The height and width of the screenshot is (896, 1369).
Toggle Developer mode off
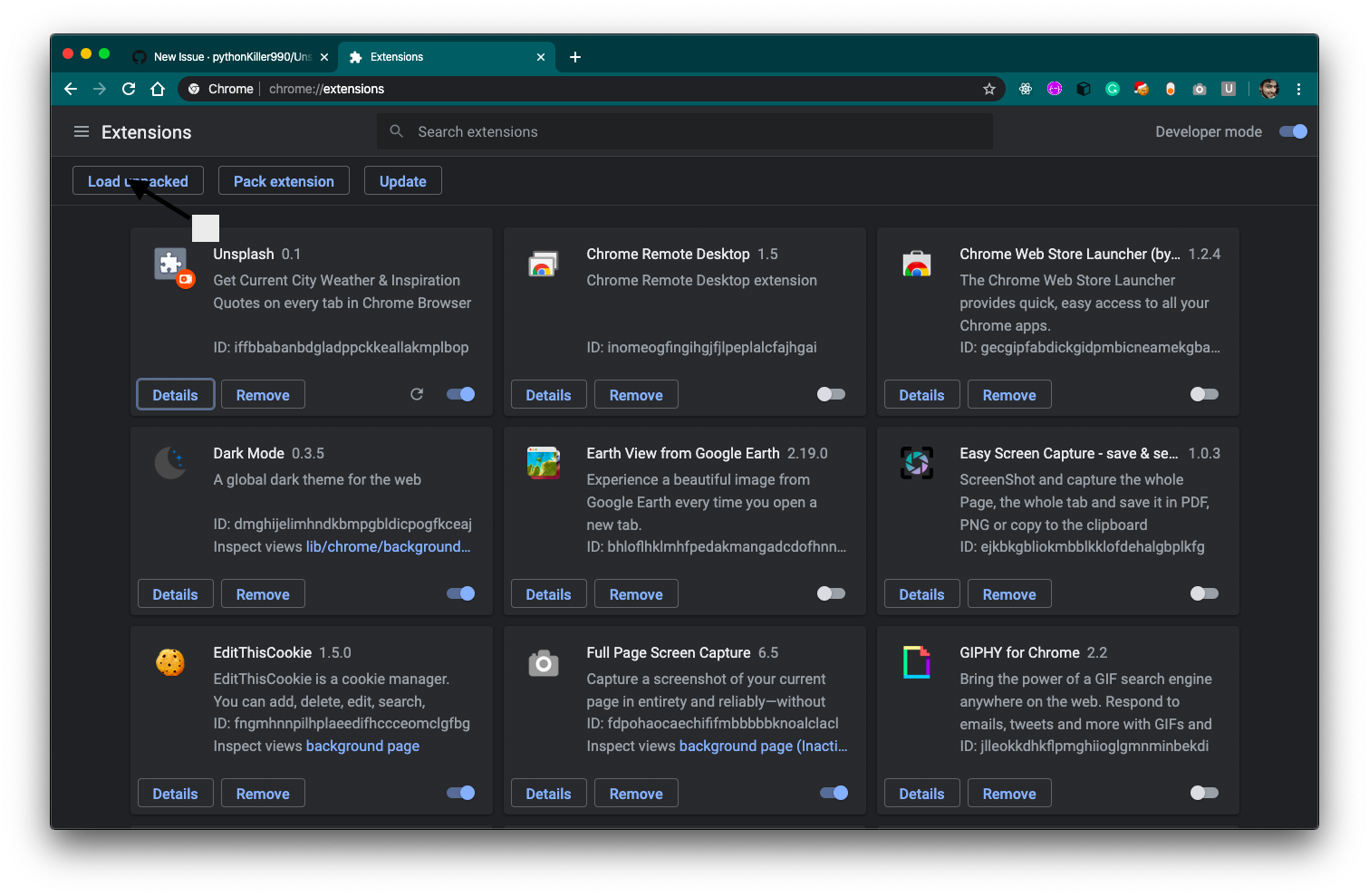click(x=1293, y=131)
